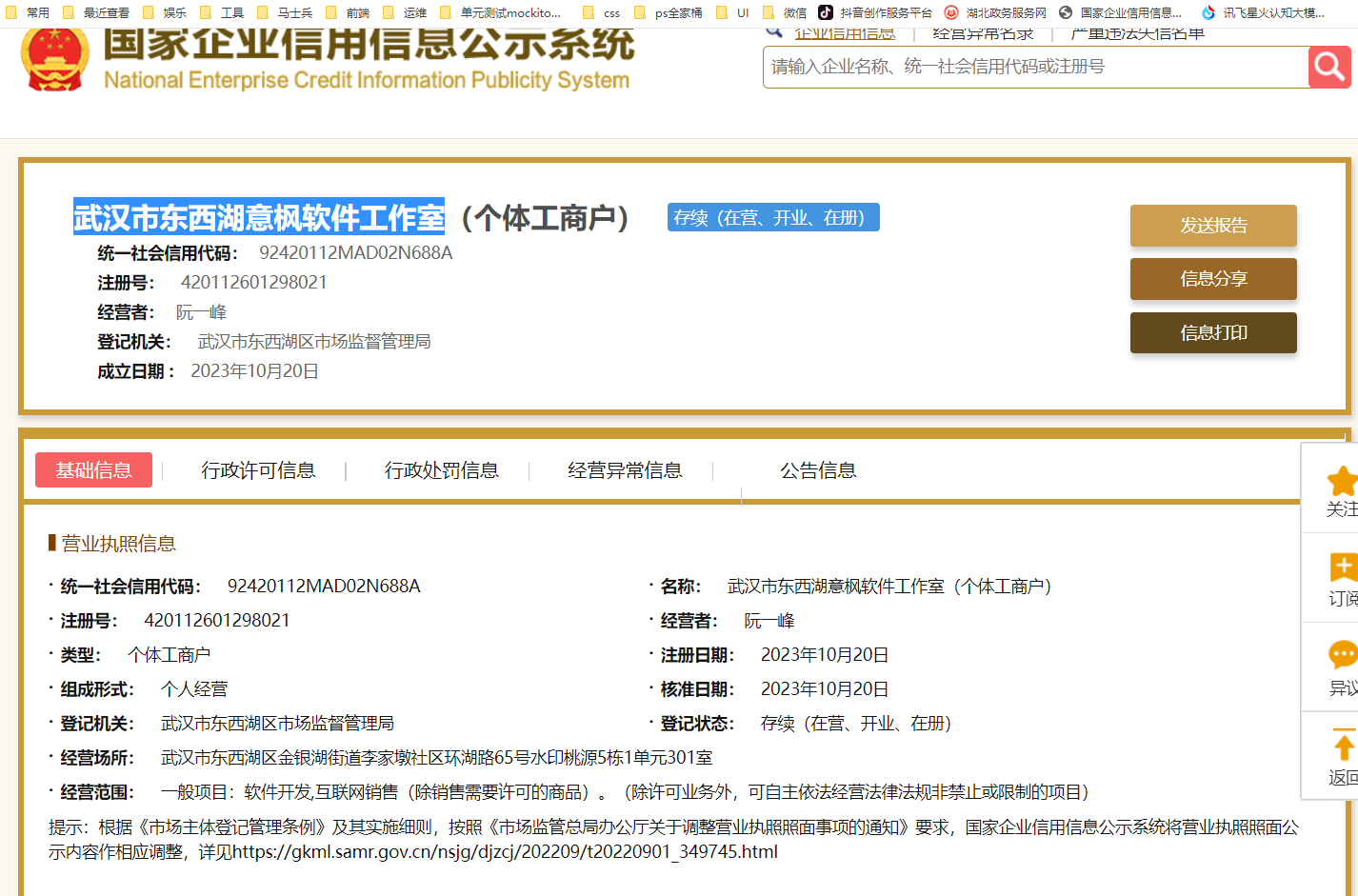Click the star 关注 icon in sidebar

point(1342,482)
